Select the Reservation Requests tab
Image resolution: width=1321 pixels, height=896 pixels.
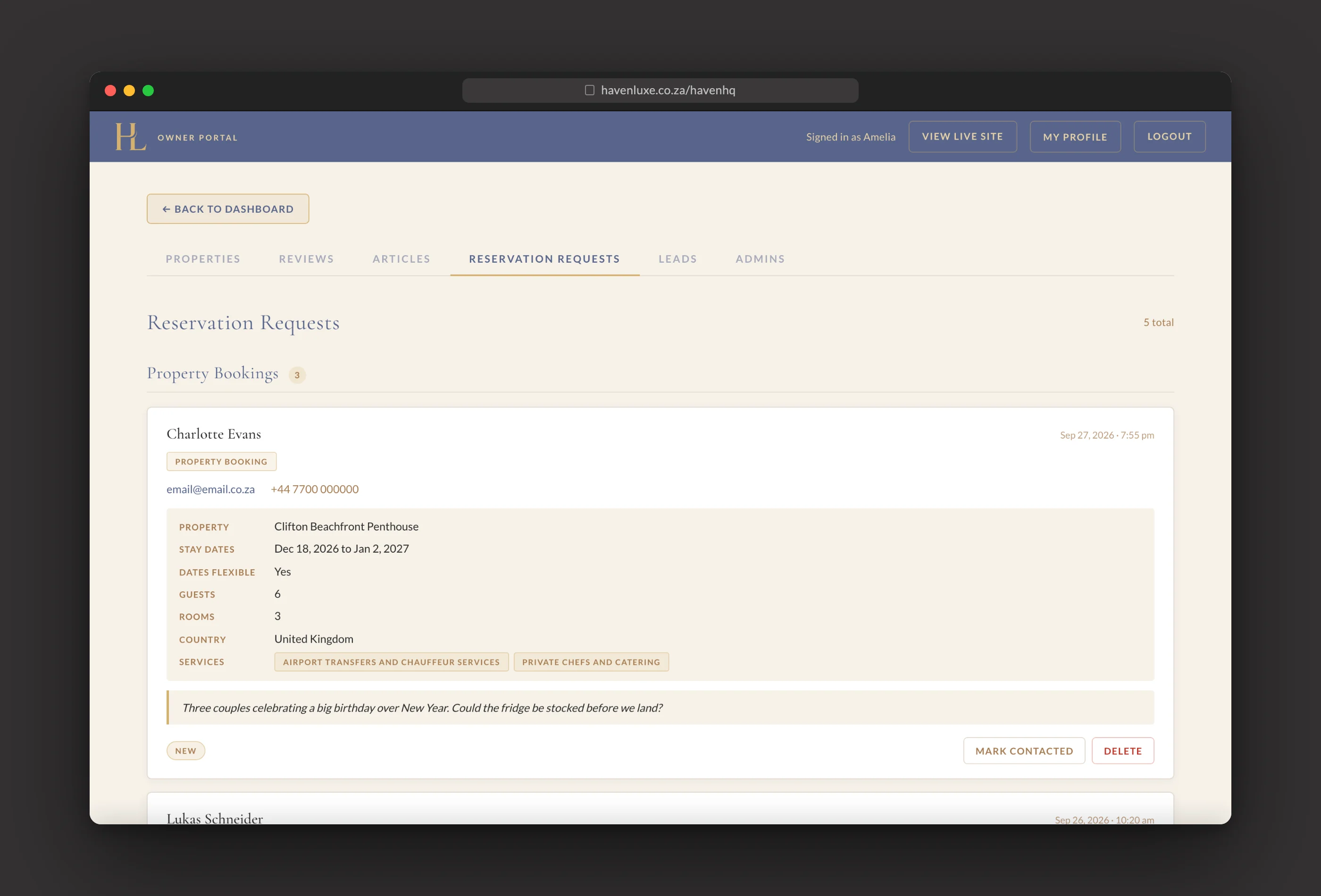544,259
